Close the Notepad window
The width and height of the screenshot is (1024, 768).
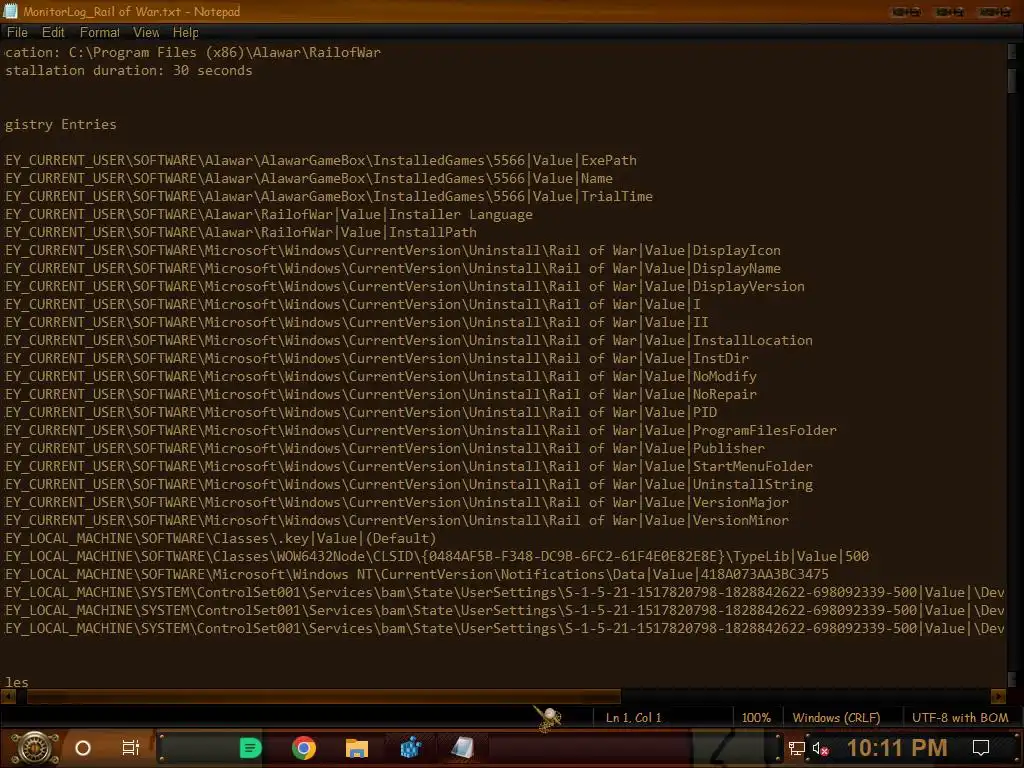coord(995,12)
